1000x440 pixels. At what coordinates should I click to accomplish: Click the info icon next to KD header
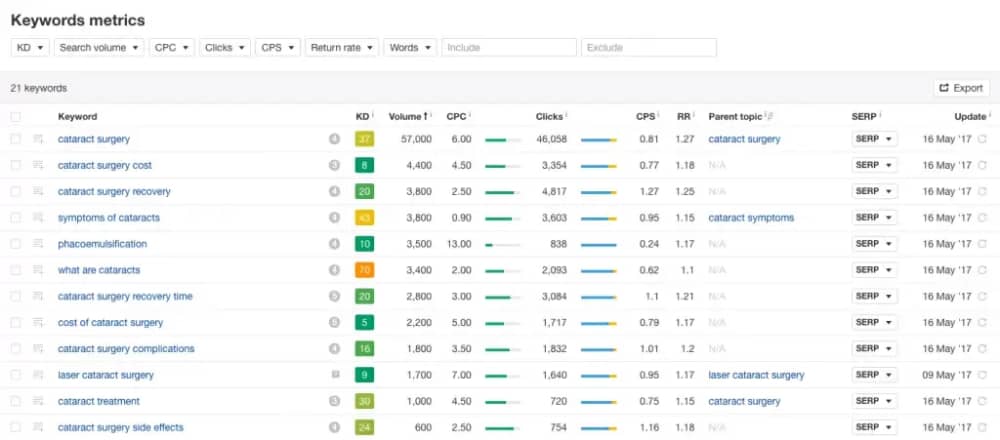pyautogui.click(x=374, y=117)
